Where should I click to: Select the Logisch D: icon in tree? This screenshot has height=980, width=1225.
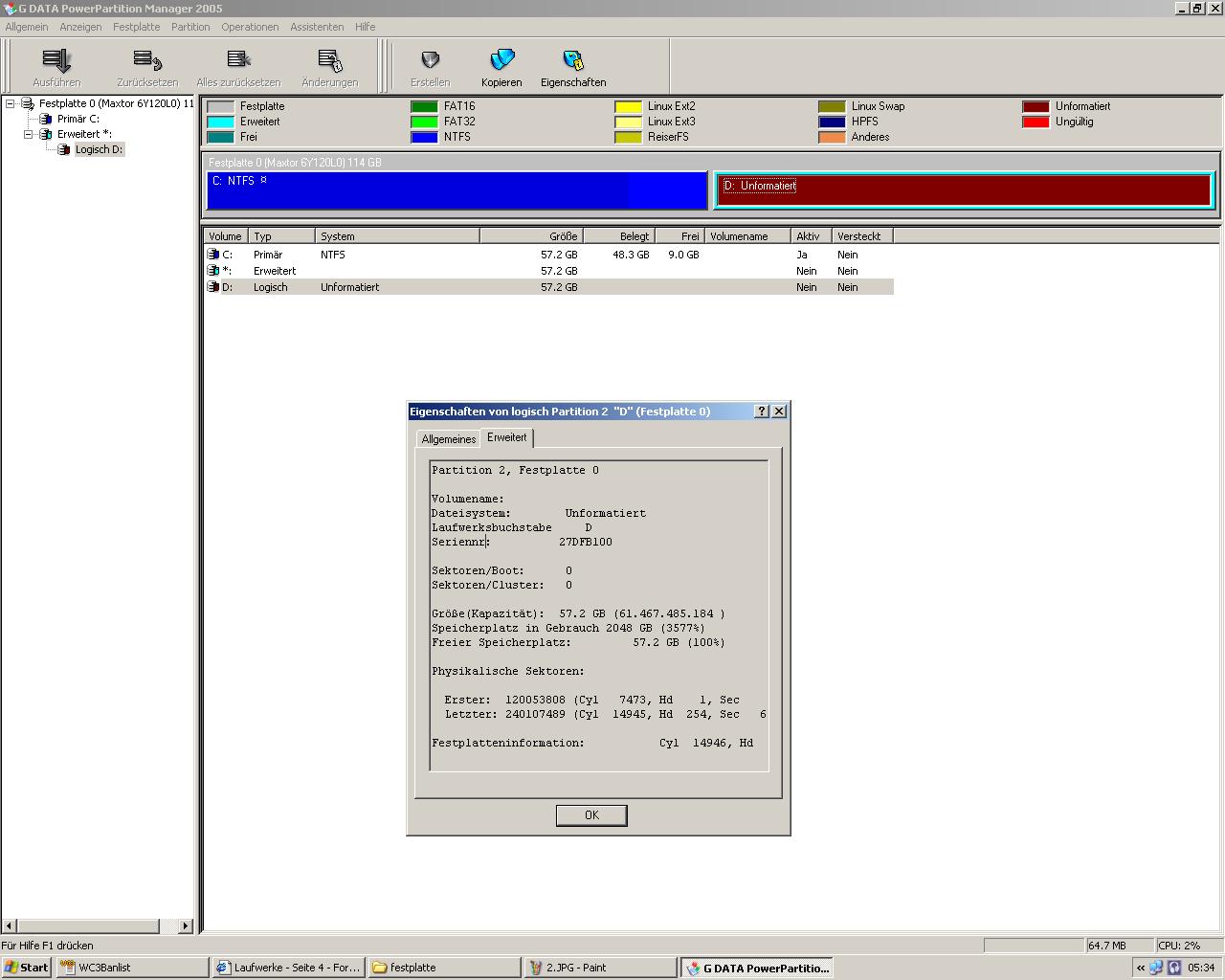[63, 149]
